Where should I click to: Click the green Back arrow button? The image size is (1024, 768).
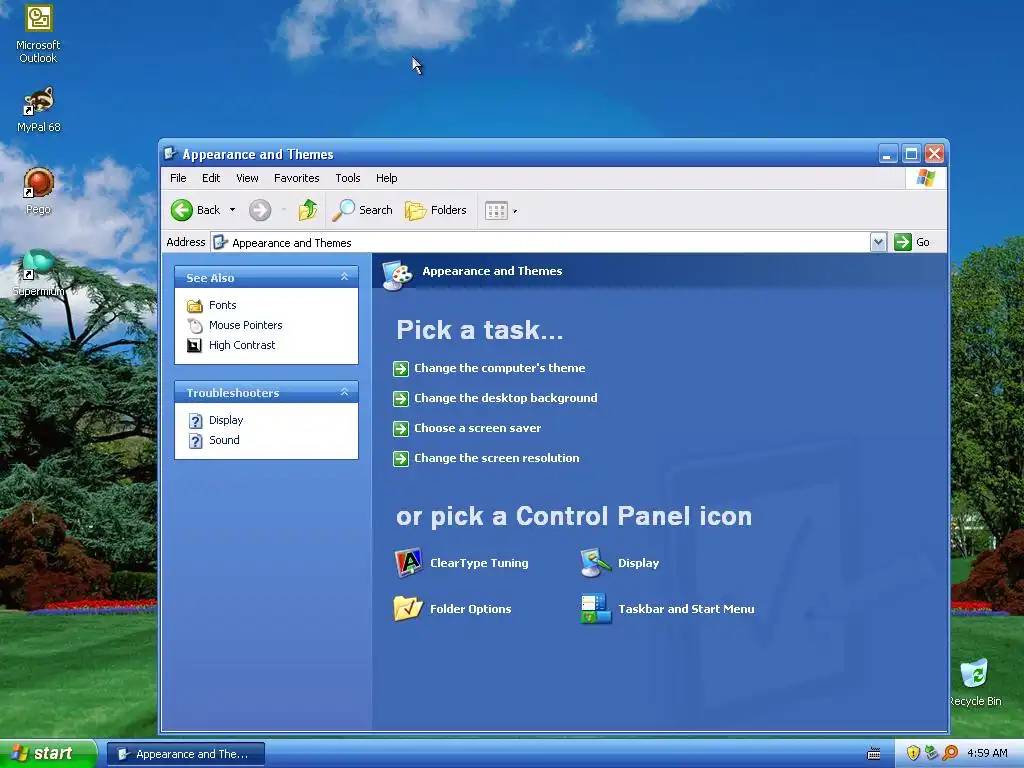pyautogui.click(x=182, y=210)
